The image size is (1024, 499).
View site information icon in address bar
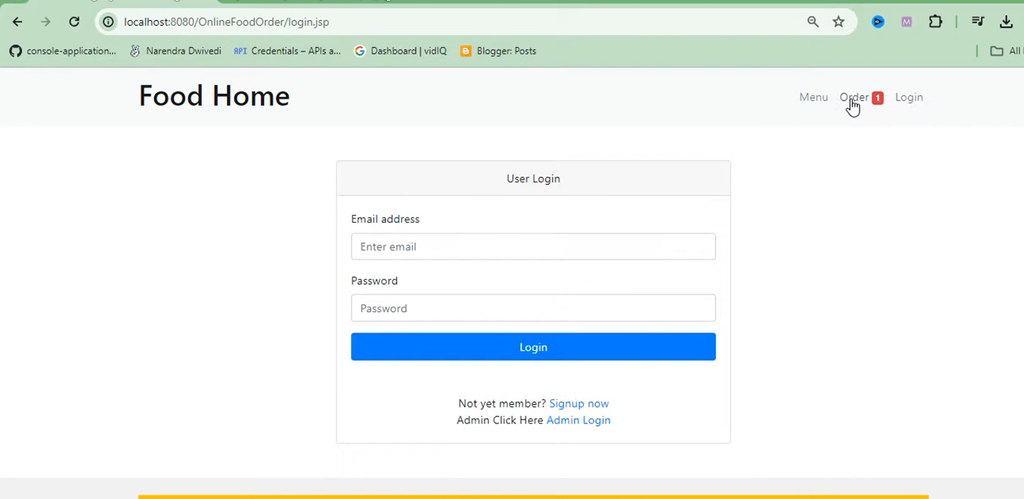click(x=108, y=22)
